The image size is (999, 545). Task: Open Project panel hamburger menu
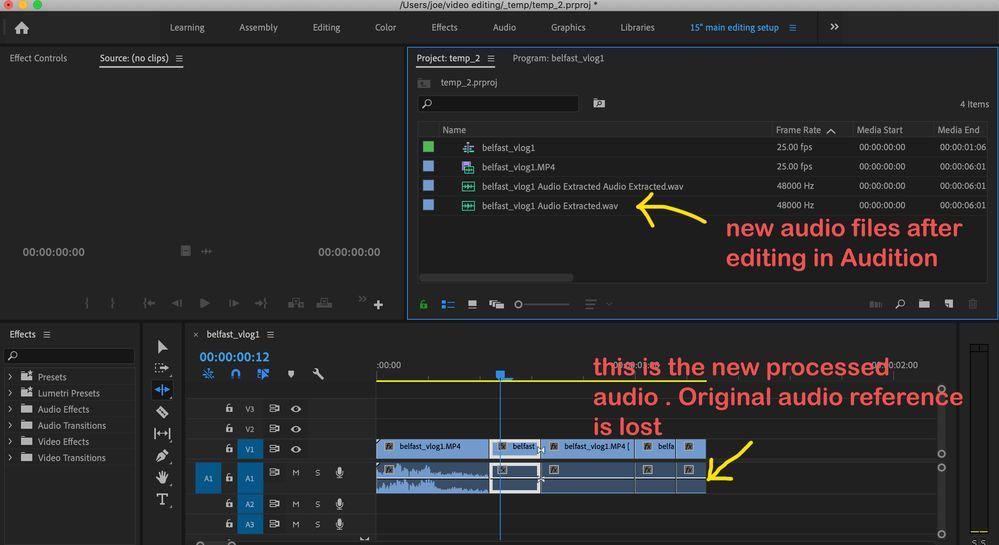click(x=491, y=59)
